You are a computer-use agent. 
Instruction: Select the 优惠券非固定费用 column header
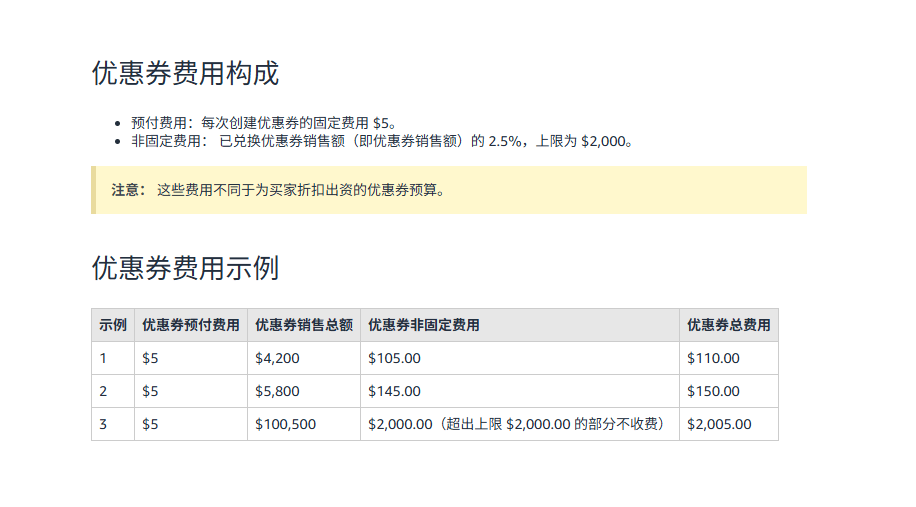[424, 325]
